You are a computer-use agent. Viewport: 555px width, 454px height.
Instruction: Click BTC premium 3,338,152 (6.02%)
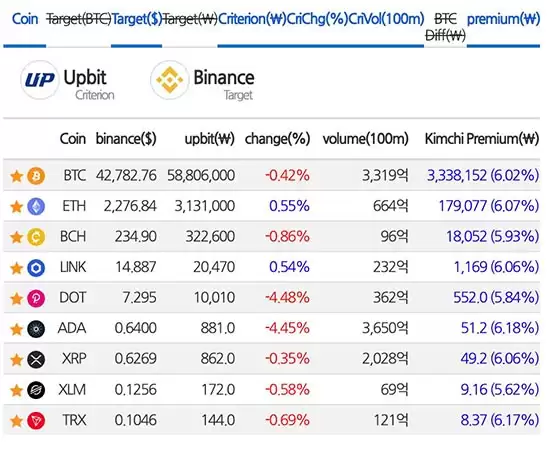[483, 176]
